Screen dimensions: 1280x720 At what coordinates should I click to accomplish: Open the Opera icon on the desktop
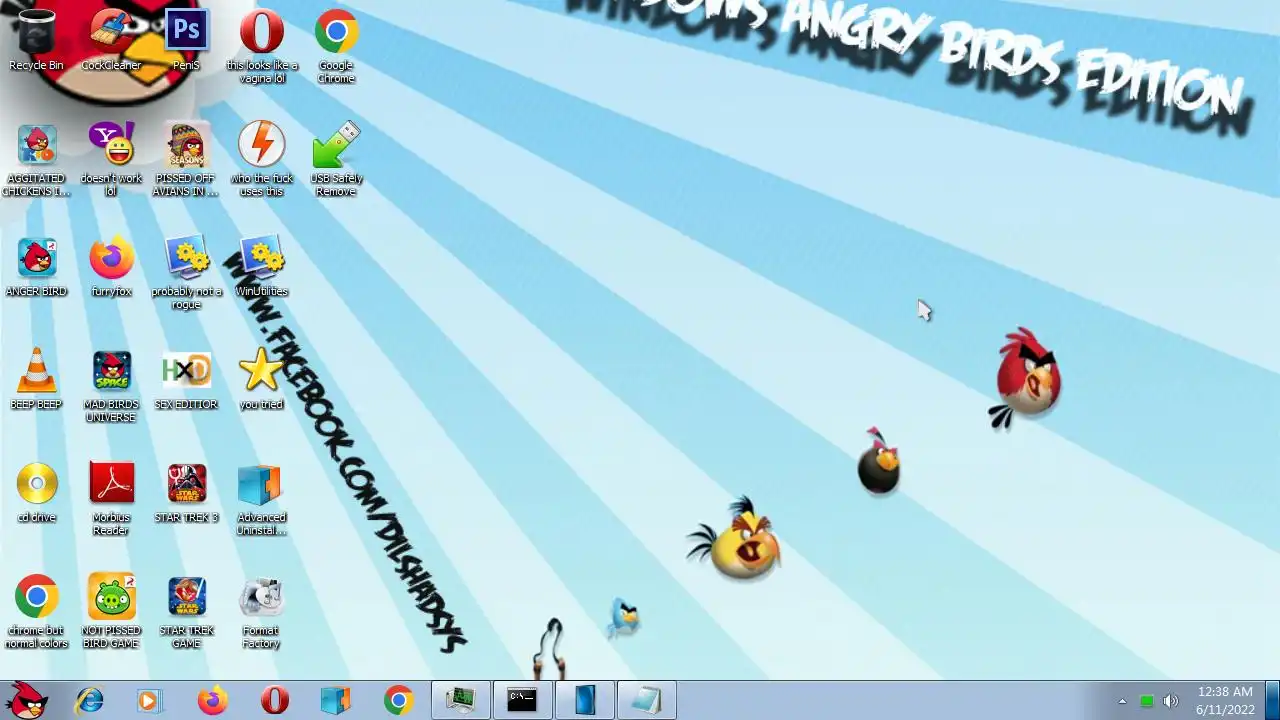point(261,46)
